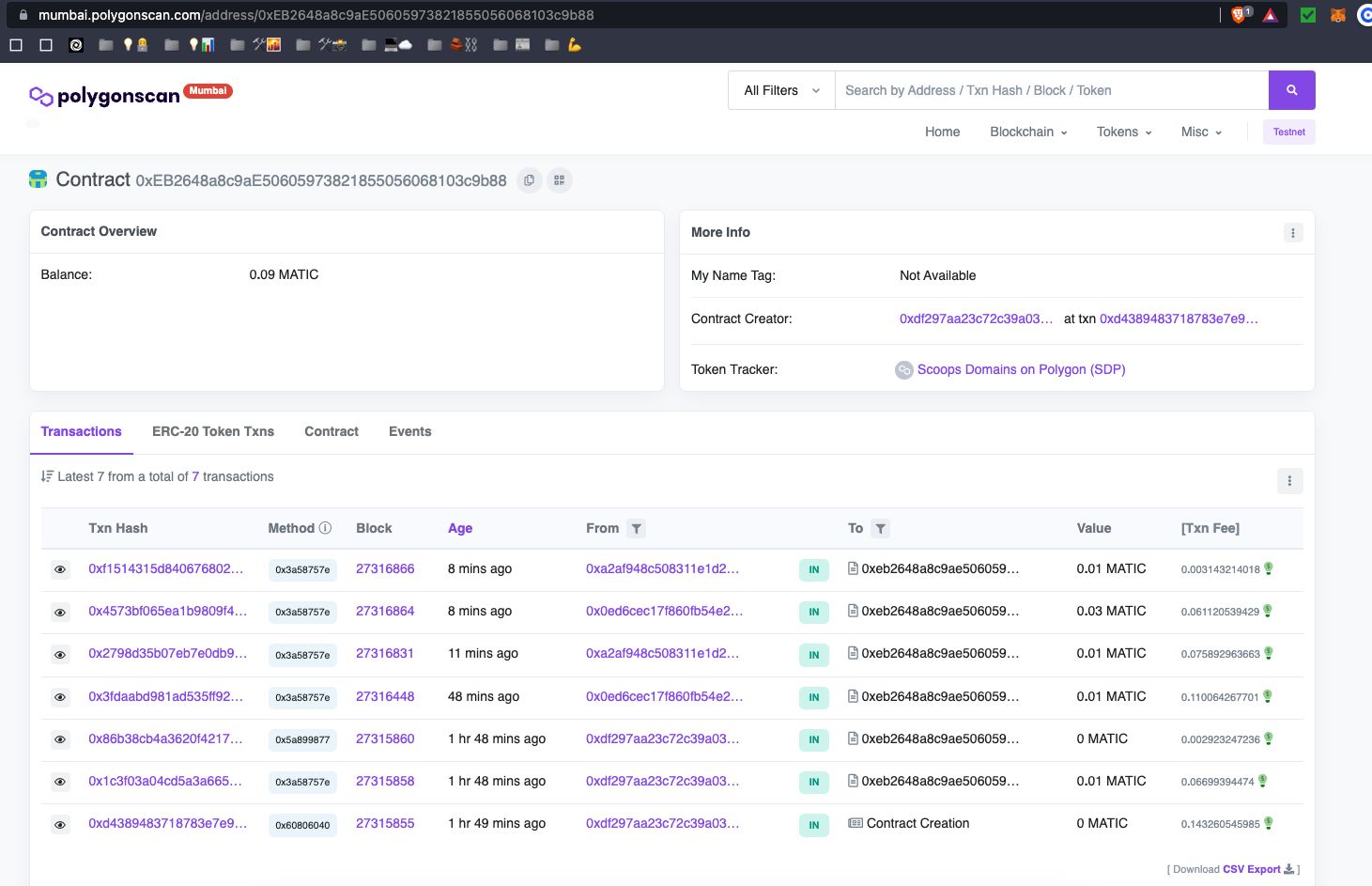This screenshot has width=1372, height=886.
Task: Preview transaction 0x86b38cb4a3620f4217 with eye icon
Action: (60, 739)
